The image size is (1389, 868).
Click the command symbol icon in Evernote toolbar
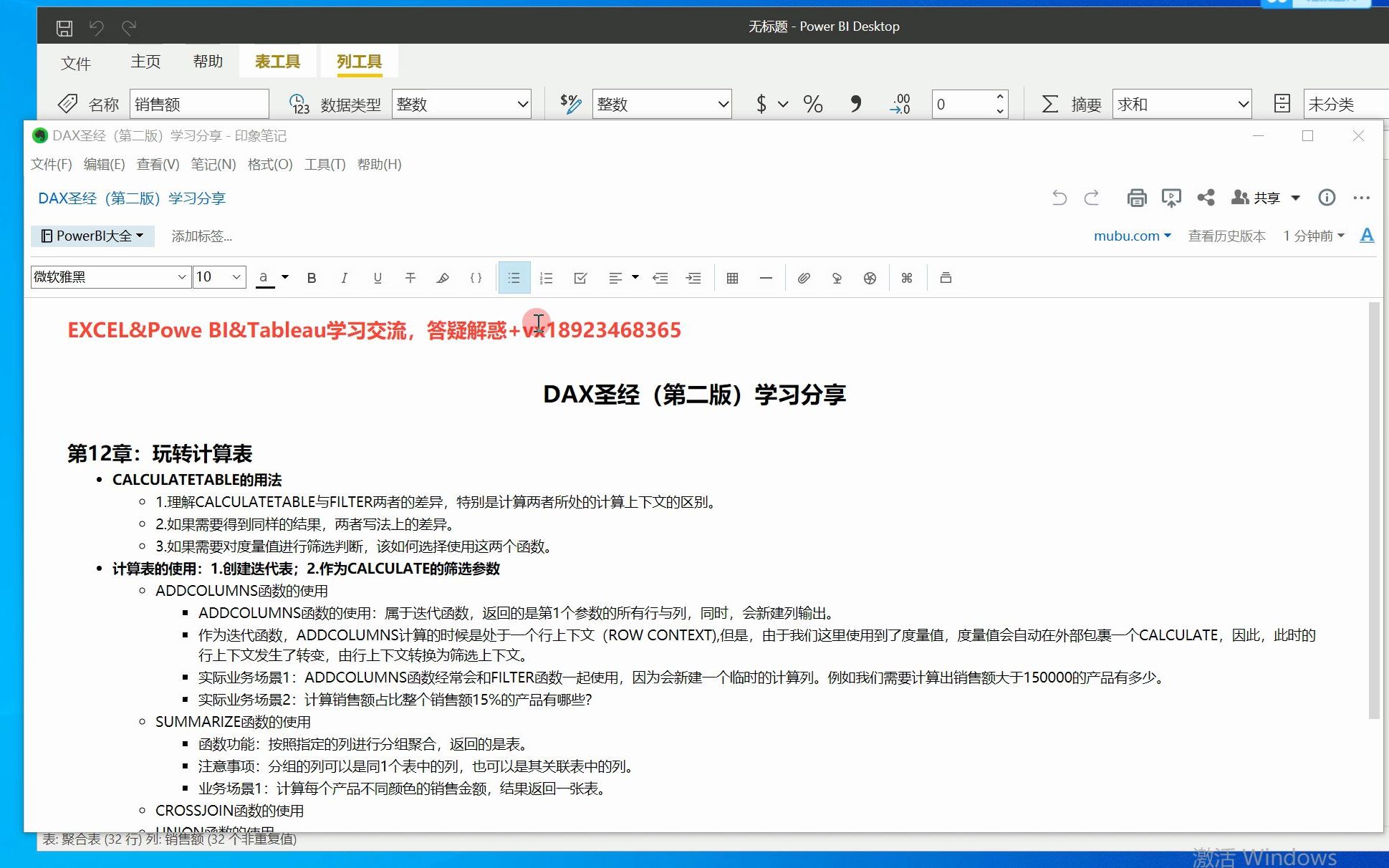point(907,278)
